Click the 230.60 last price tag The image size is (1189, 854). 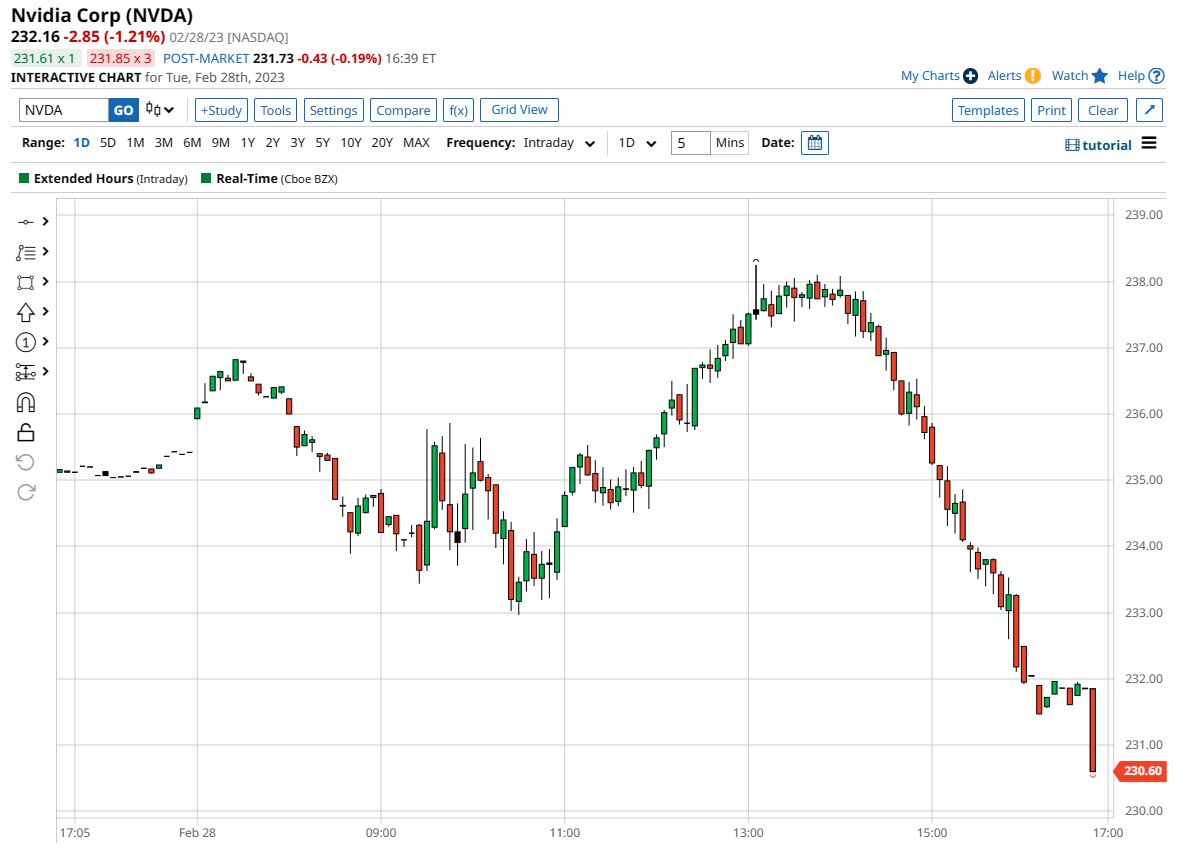(1141, 771)
